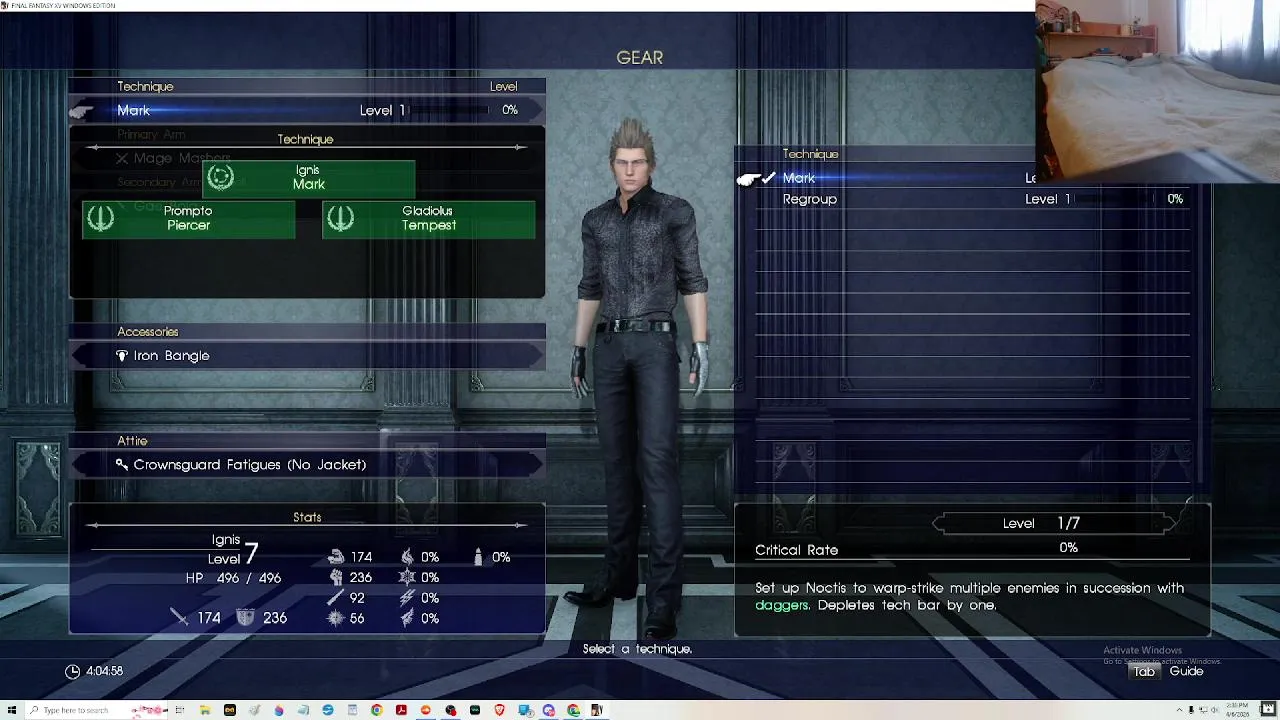Screen dimensions: 1280x720
Task: Click the checkmark next to Mark technique
Action: click(x=769, y=178)
